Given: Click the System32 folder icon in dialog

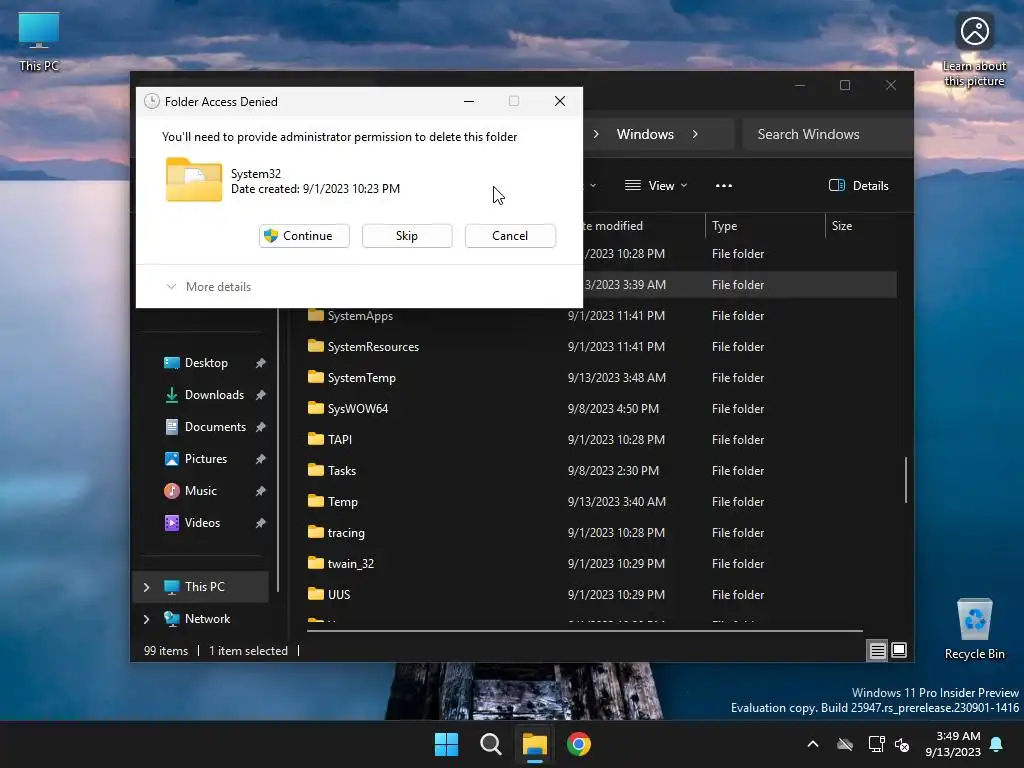Looking at the screenshot, I should pyautogui.click(x=194, y=180).
